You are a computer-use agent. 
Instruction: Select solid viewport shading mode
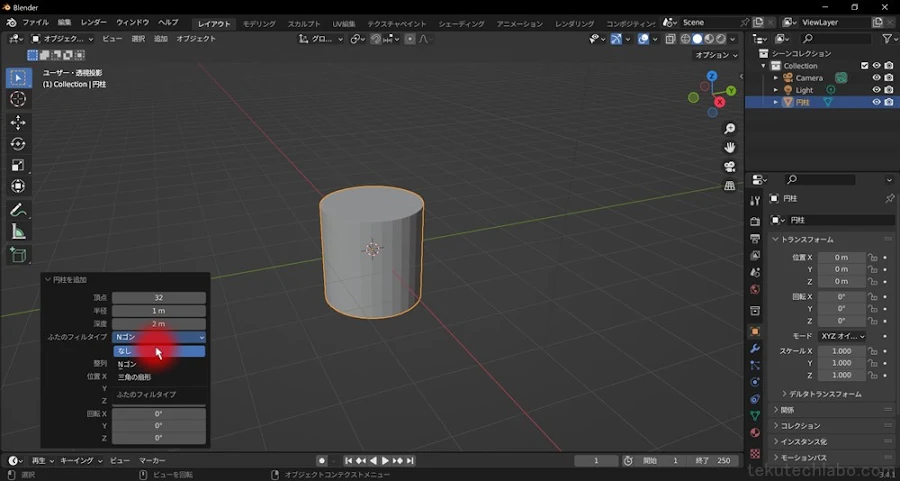[697, 39]
